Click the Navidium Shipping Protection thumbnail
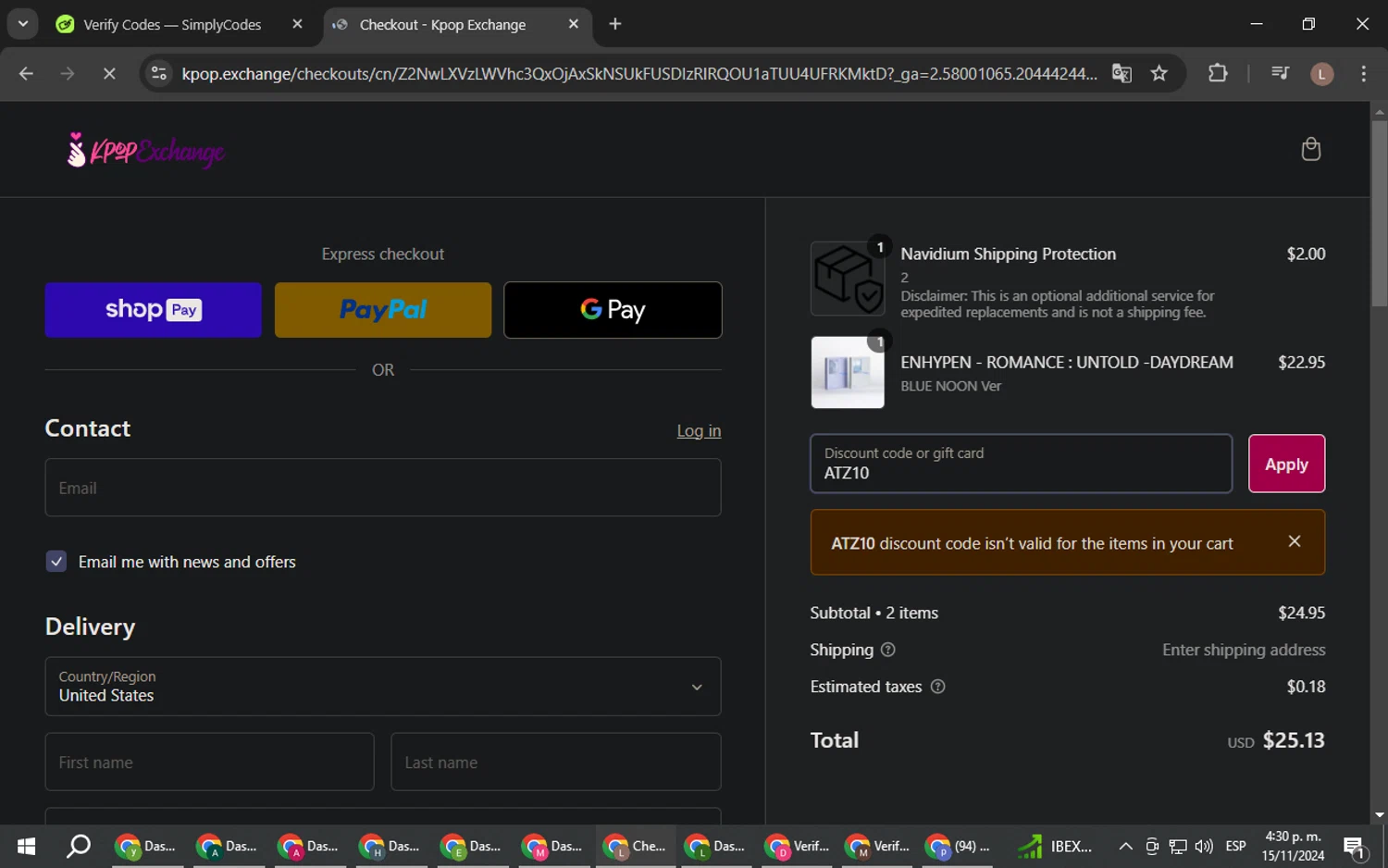 [x=848, y=279]
